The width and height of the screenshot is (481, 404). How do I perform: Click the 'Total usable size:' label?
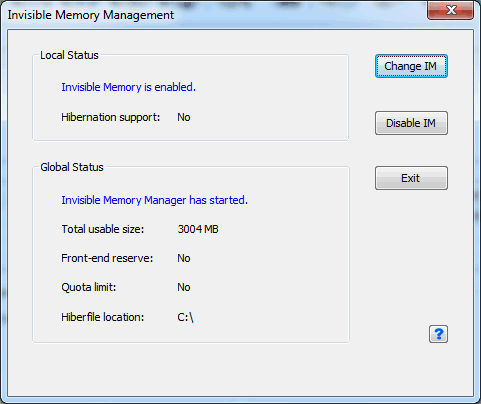(103, 229)
